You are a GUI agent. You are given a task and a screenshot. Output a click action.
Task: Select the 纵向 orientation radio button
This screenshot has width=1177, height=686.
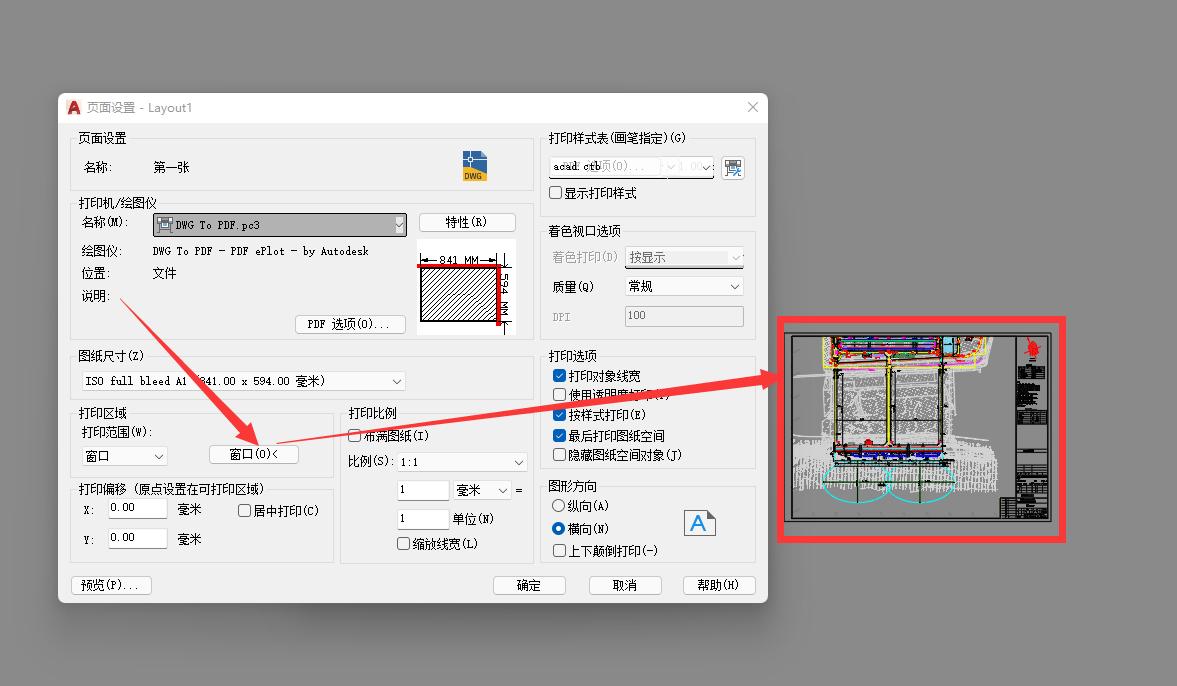[558, 505]
